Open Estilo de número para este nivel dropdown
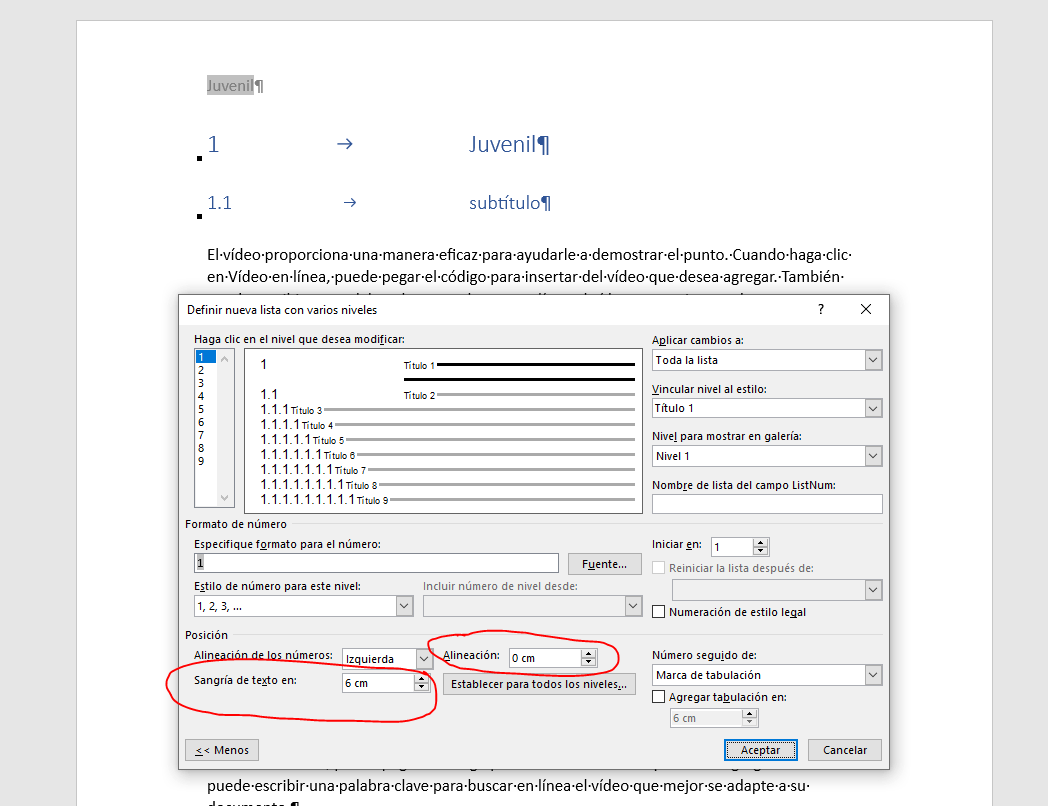Screen dimensions: 1048x806 tap(404, 606)
